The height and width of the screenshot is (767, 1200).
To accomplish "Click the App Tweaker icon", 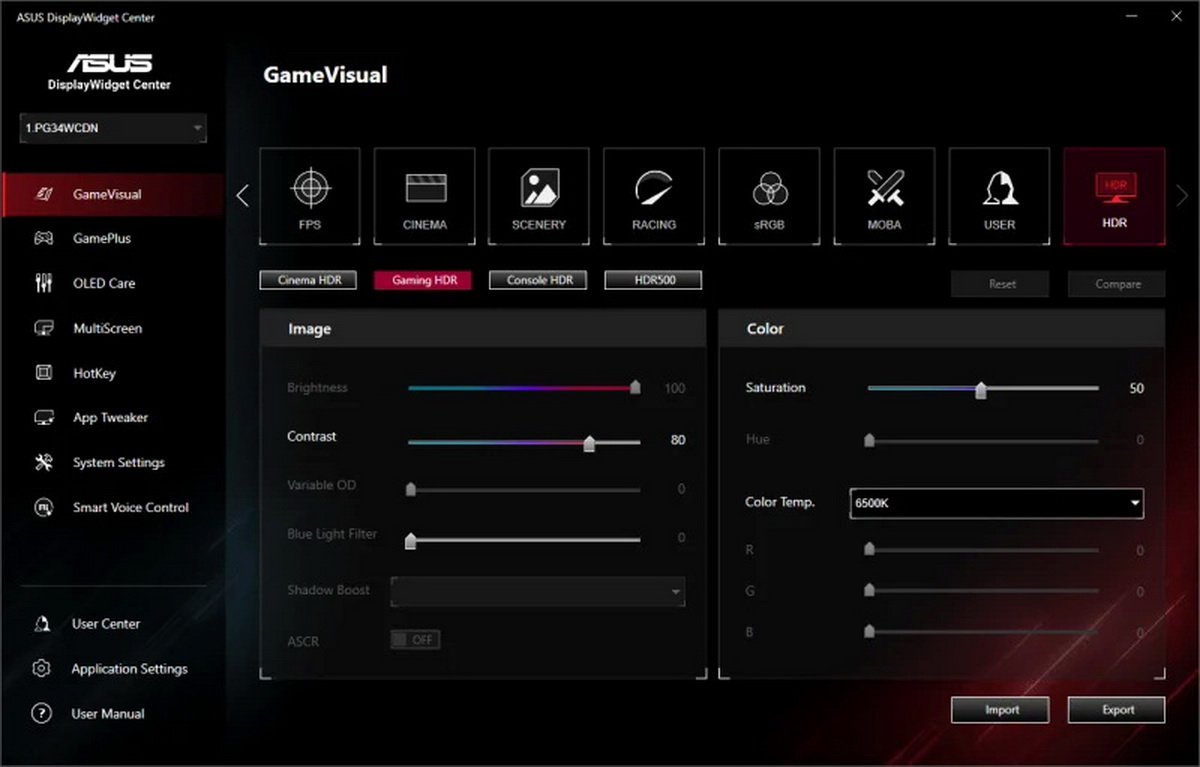I will (43, 418).
